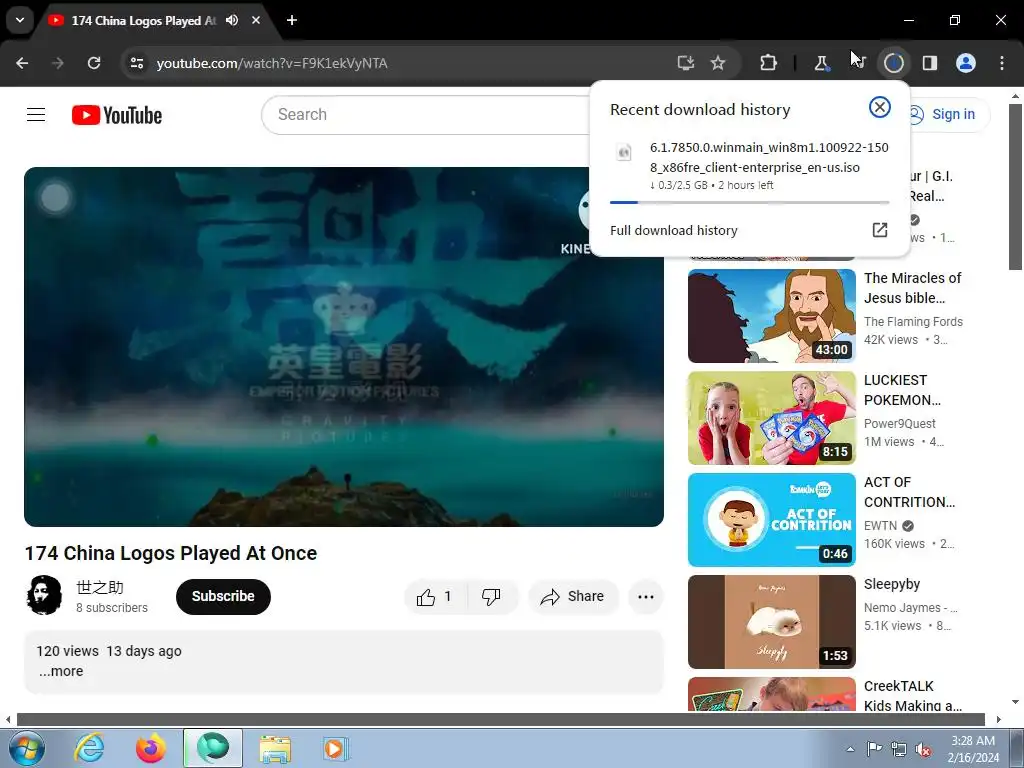The width and height of the screenshot is (1024, 768).
Task: Open the channel avatar image
Action: (x=44, y=595)
